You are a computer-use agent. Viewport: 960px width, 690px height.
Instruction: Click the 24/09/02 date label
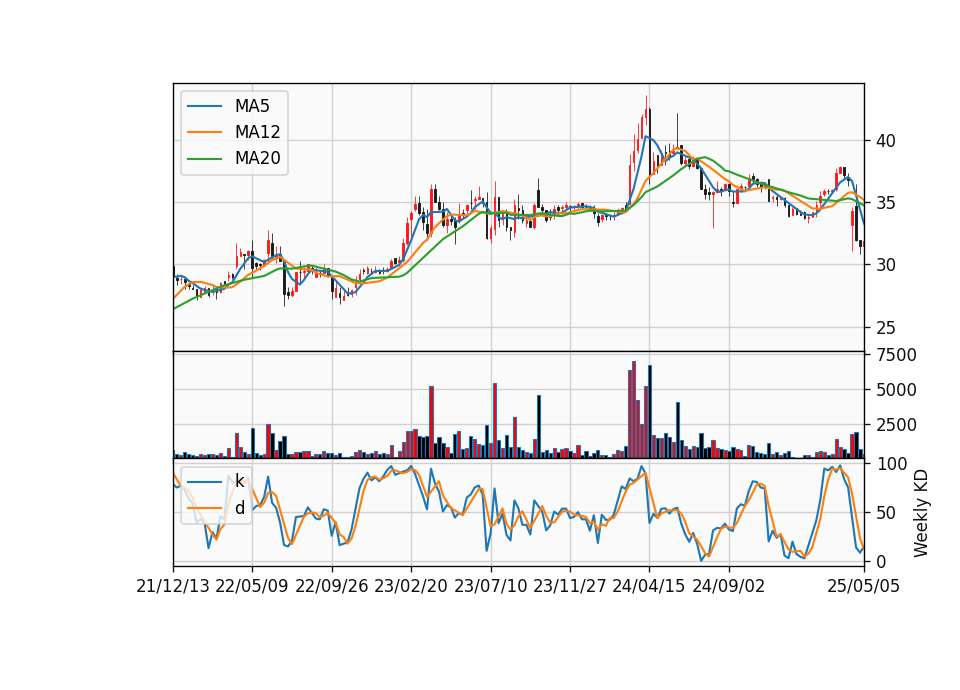(x=729, y=587)
